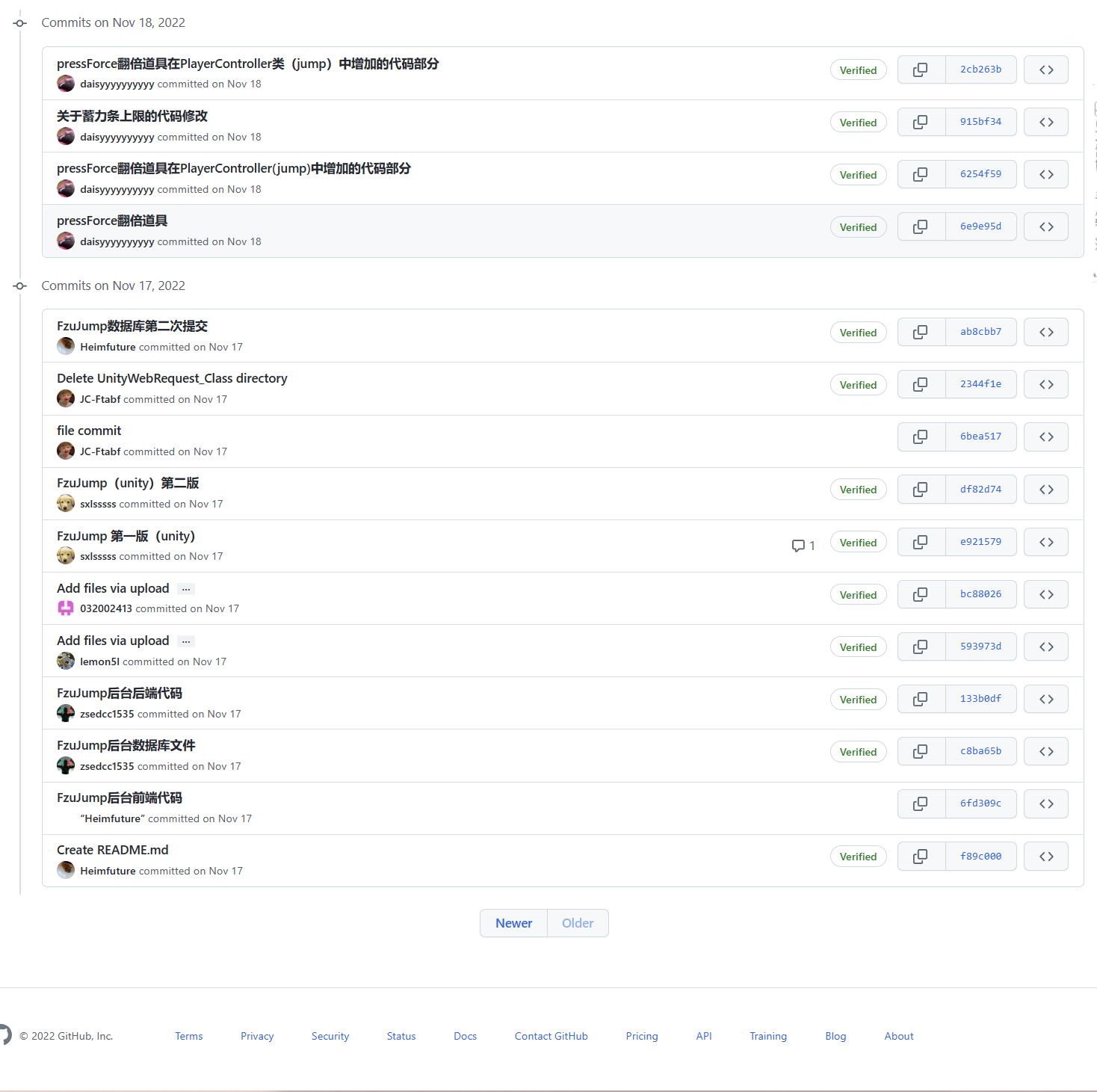Open commit hash link 133b0df
Viewport: 1097px width, 1092px height.
click(981, 699)
